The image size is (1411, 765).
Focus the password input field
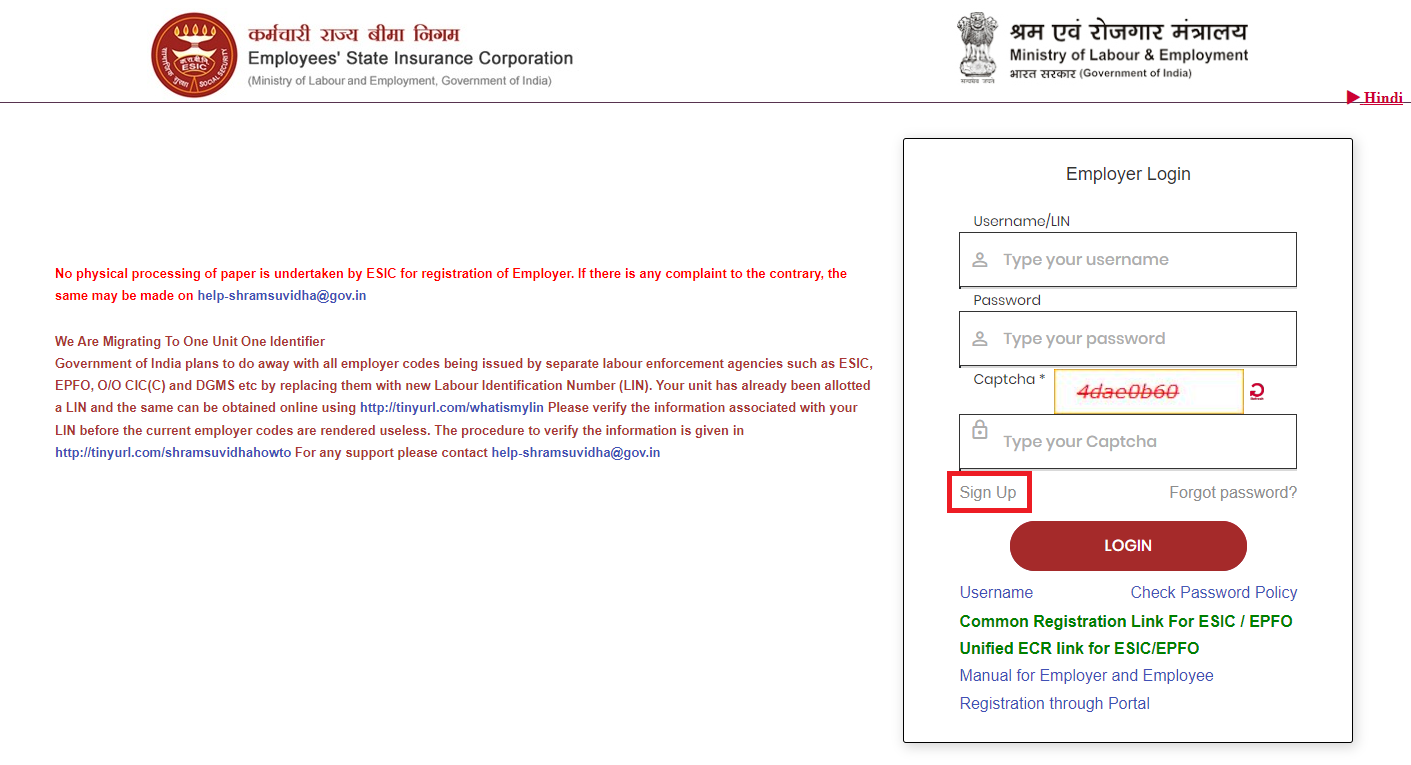1140,339
